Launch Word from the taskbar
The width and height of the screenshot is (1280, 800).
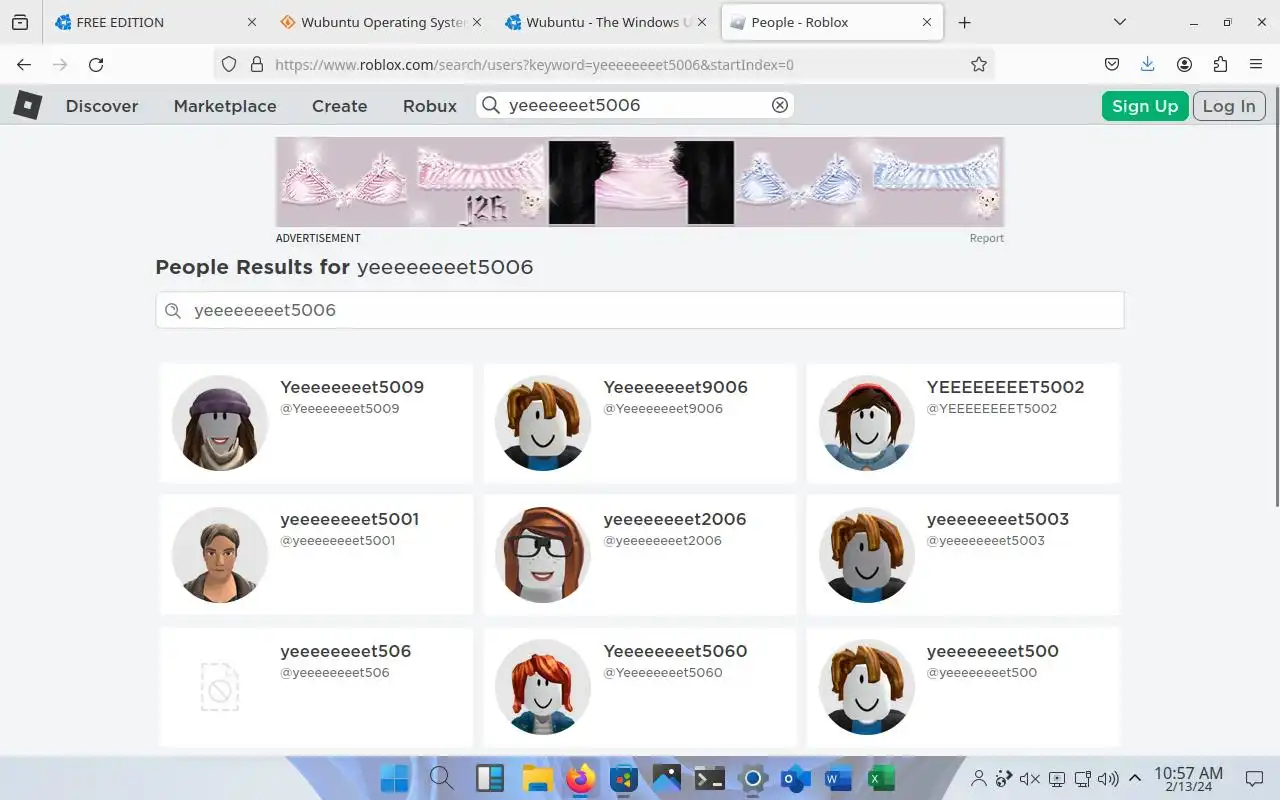pyautogui.click(x=837, y=778)
